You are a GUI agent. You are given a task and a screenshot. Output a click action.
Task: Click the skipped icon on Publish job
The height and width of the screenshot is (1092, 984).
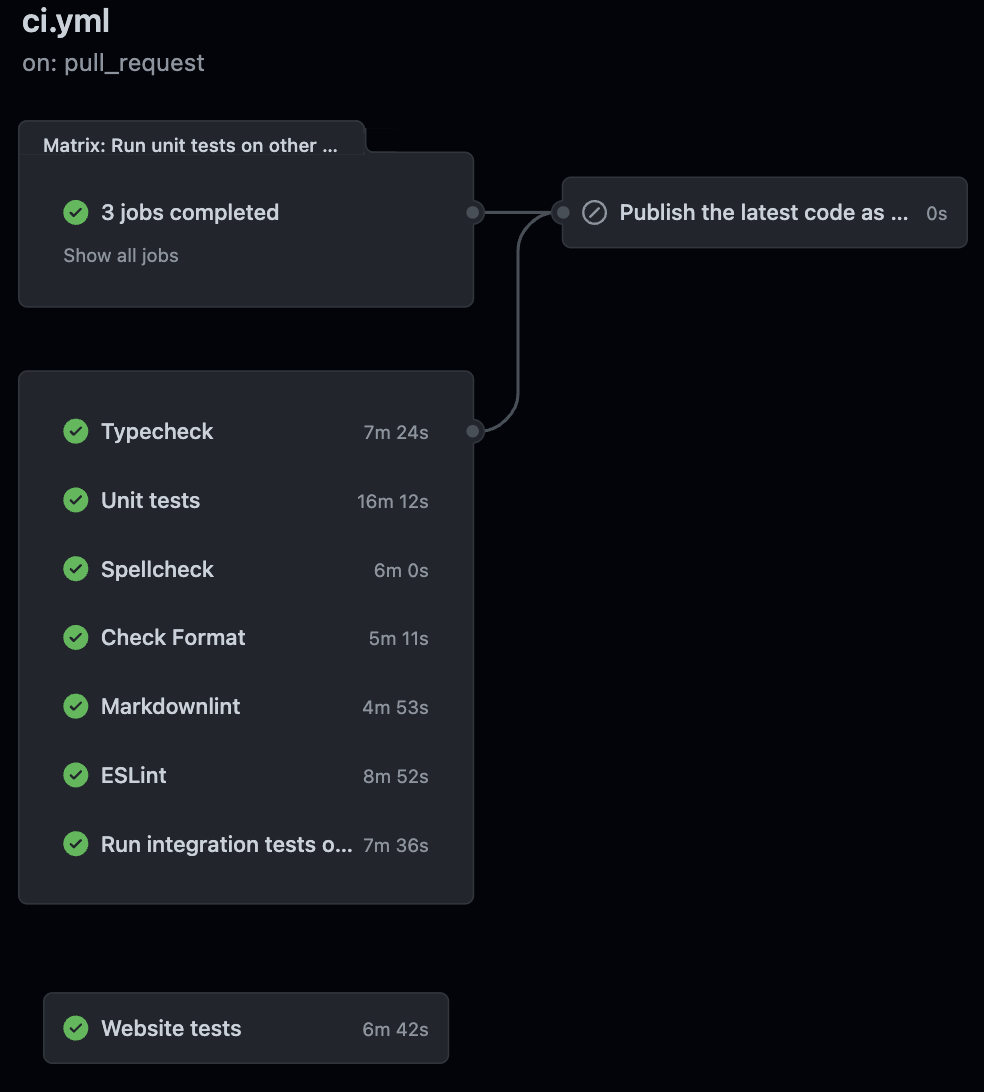click(594, 212)
